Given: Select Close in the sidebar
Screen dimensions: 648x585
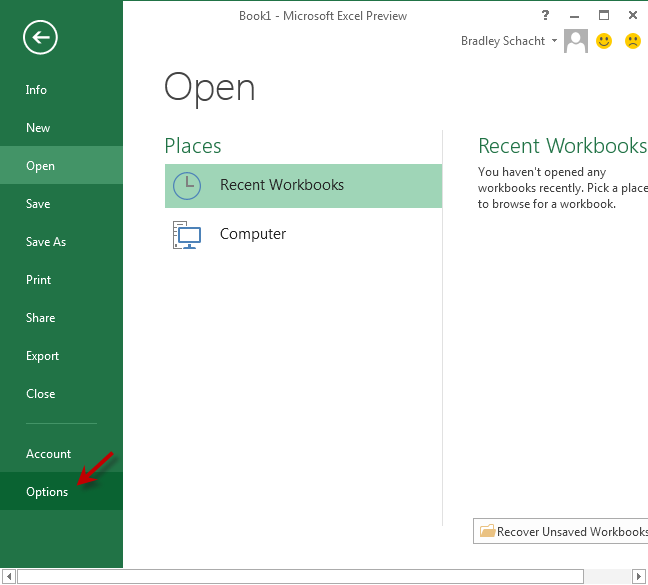Looking at the screenshot, I should pyautogui.click(x=61, y=394).
